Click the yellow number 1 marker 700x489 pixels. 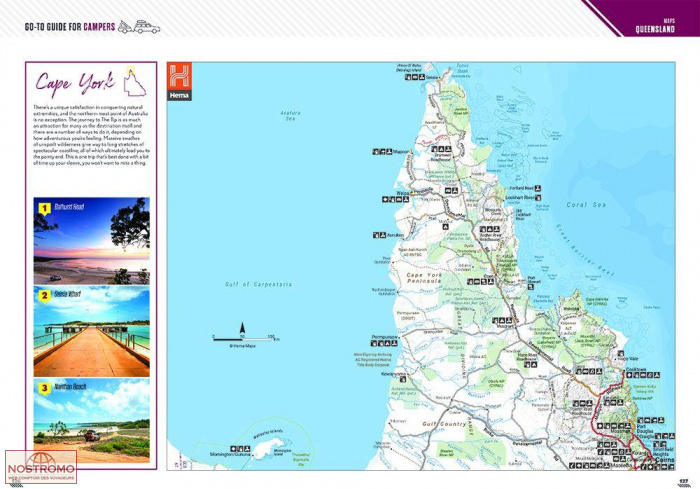(x=44, y=209)
